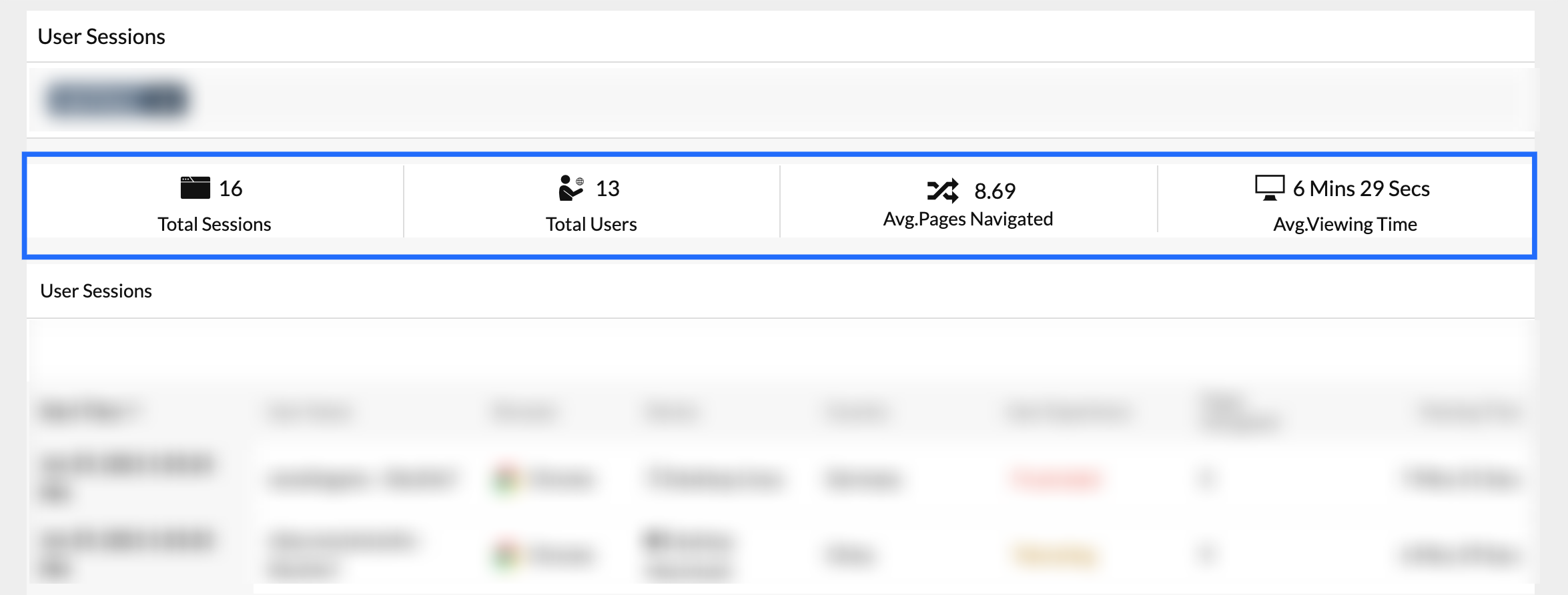Click the 8.69 average pages value

point(995,191)
